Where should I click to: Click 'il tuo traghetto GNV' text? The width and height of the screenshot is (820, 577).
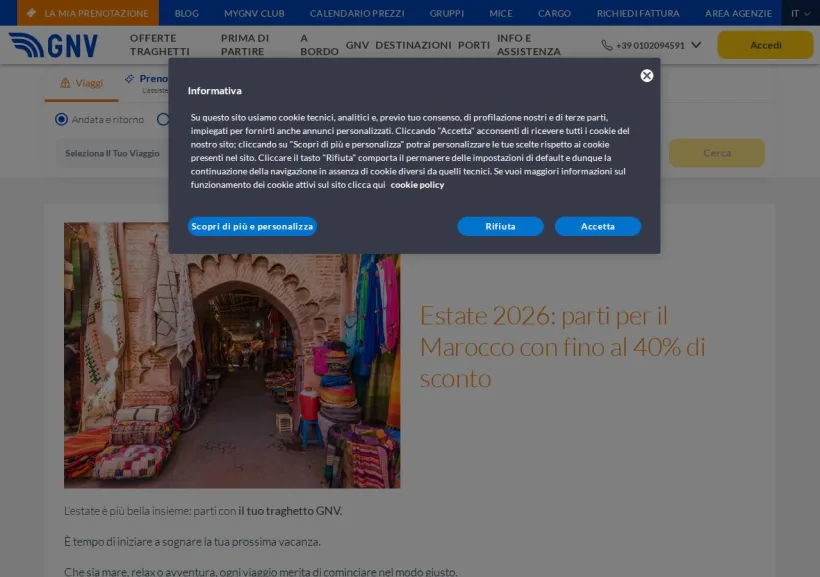(290, 511)
